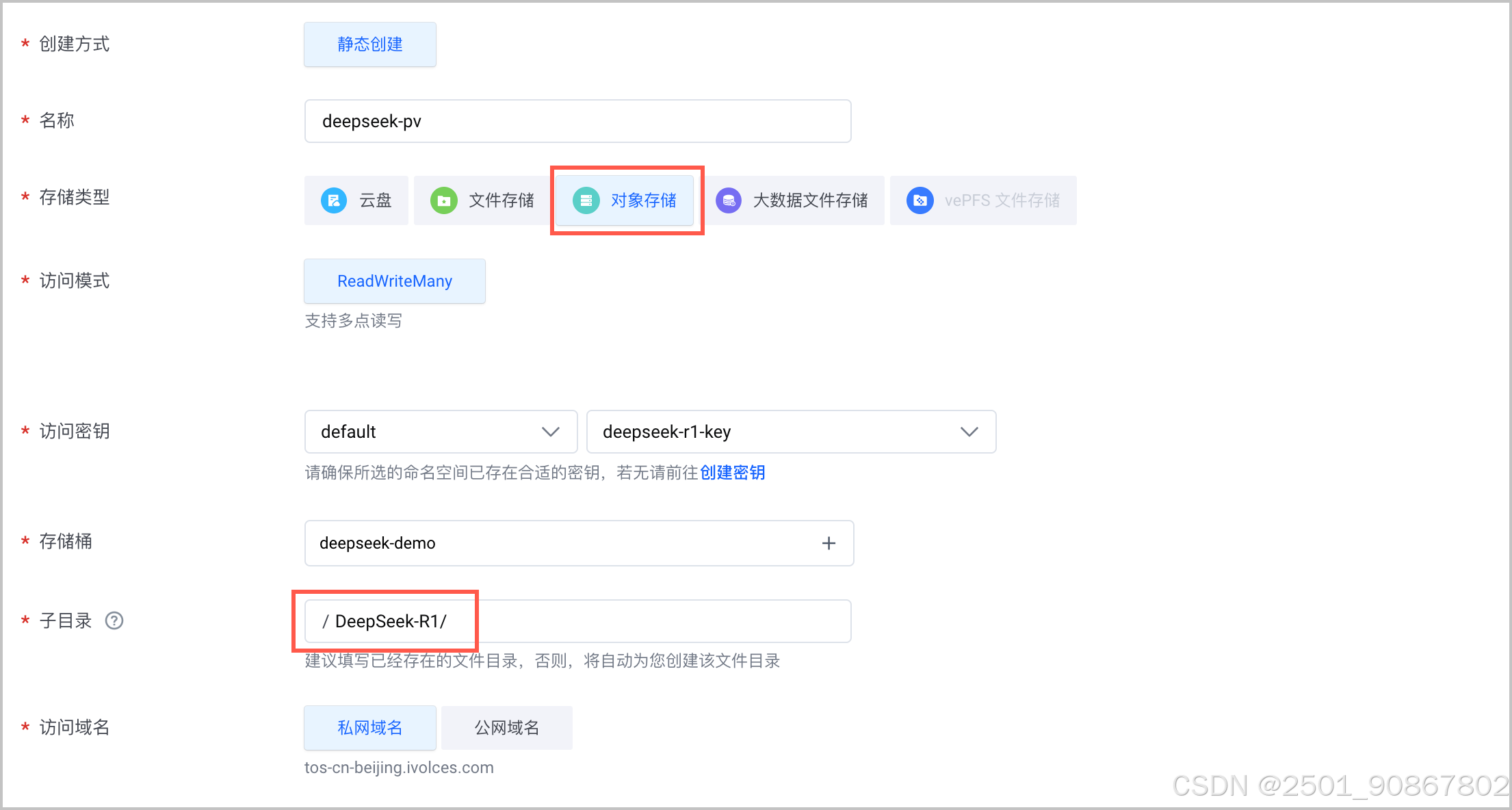1512x810 pixels.
Task: Click the name field containing deepseek-pv
Action: [577, 121]
